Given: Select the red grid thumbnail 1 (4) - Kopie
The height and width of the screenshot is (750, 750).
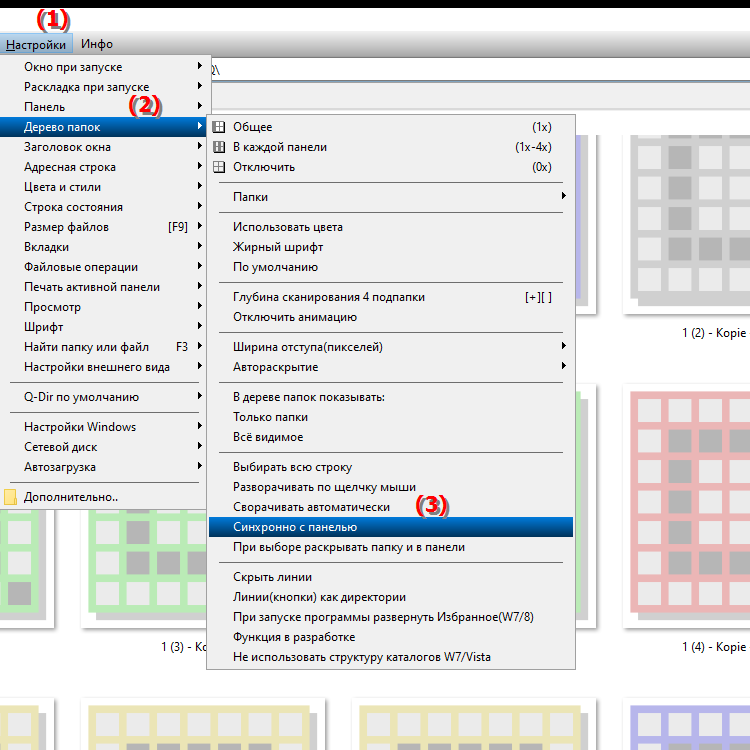Looking at the screenshot, I should [x=687, y=505].
